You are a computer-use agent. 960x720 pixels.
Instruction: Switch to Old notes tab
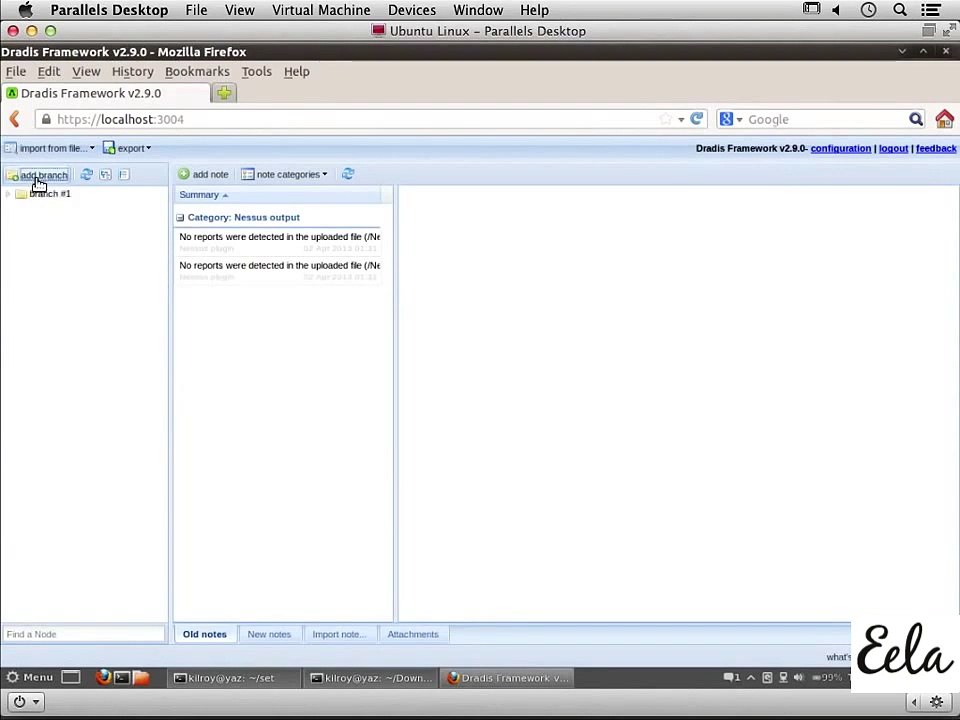coord(204,634)
